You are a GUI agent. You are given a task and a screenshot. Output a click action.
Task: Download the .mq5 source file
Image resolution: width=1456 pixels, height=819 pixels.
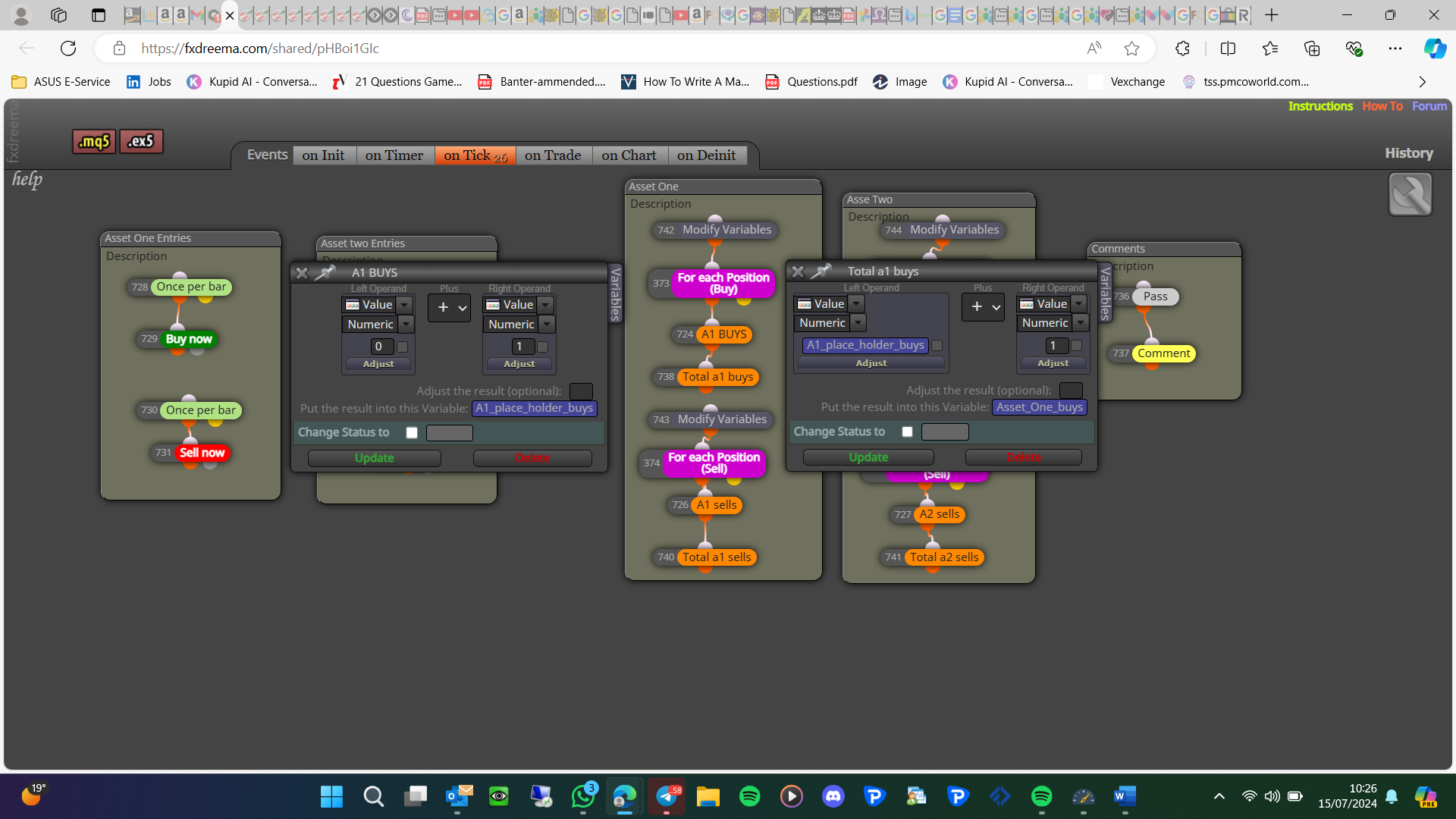pyautogui.click(x=94, y=141)
